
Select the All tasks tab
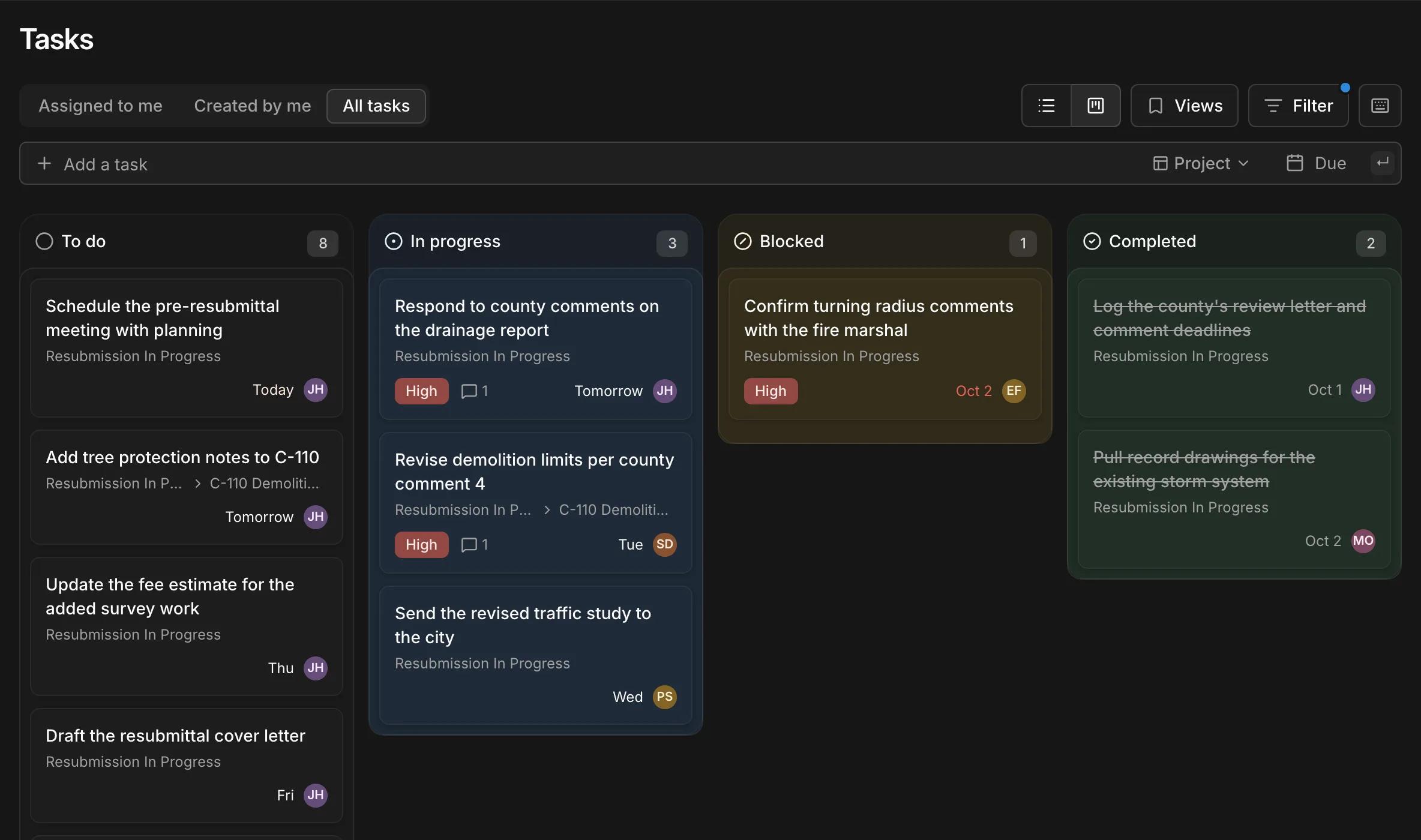pyautogui.click(x=376, y=106)
